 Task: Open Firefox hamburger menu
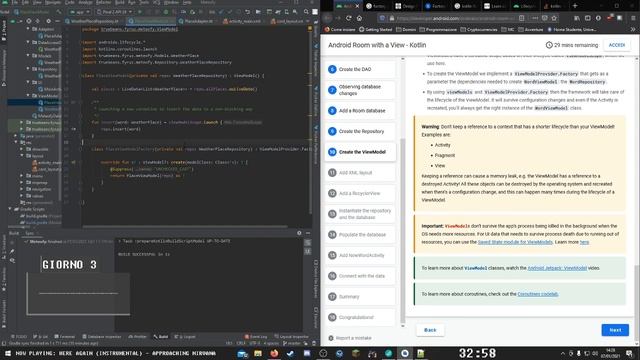point(633,18)
